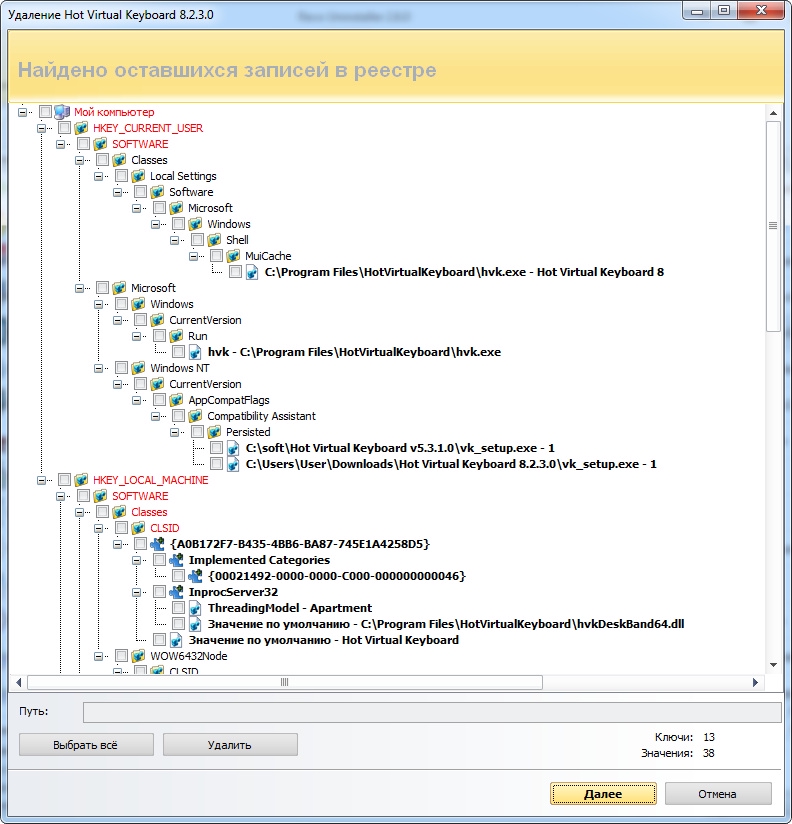The width and height of the screenshot is (792, 824).
Task: Click the 8.2.3.0 vk_setup.exe value icon
Action: [233, 464]
